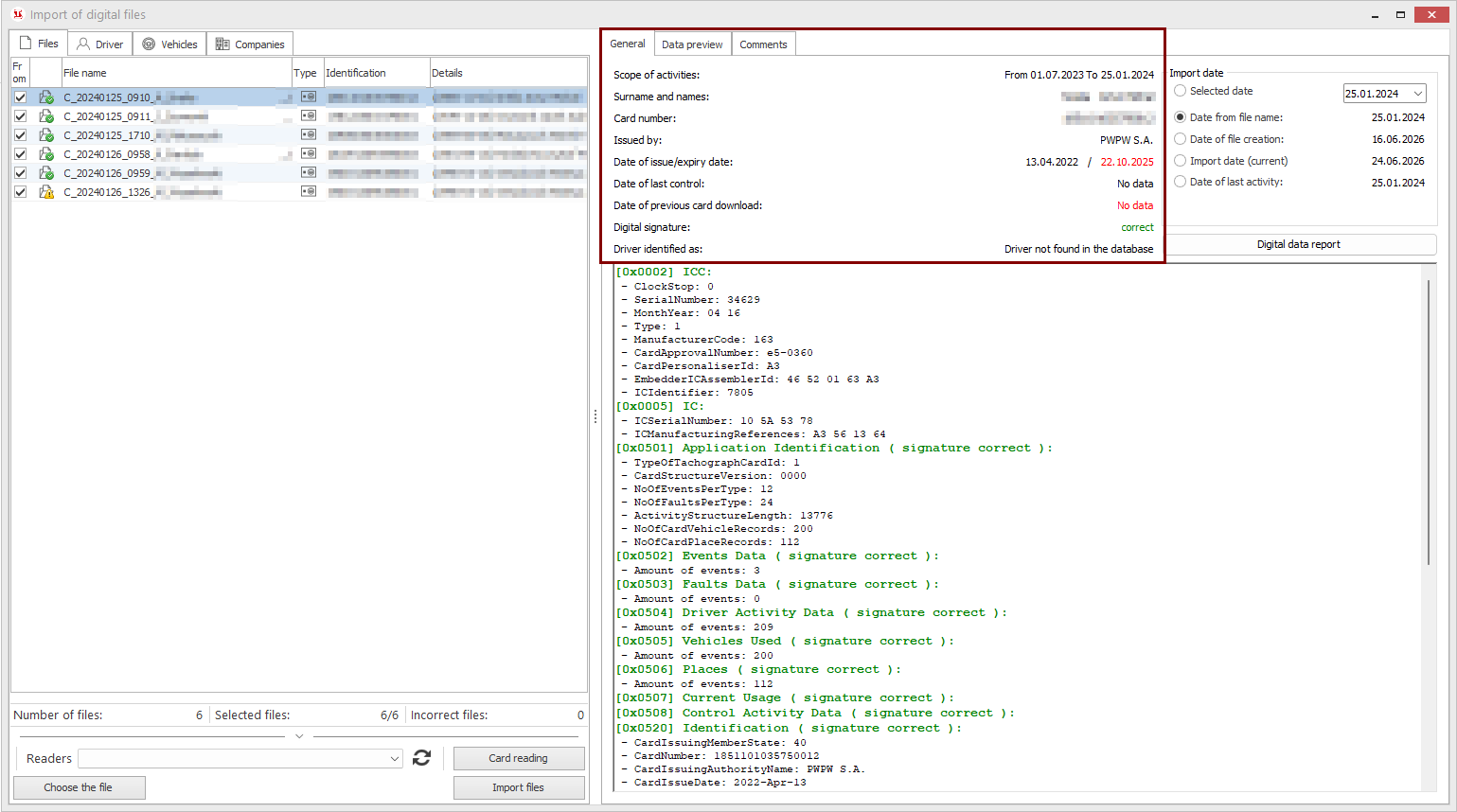Viewport: 1457px width, 812px height.
Task: Uncheck the file C_20240125_0910
Action: [20, 97]
